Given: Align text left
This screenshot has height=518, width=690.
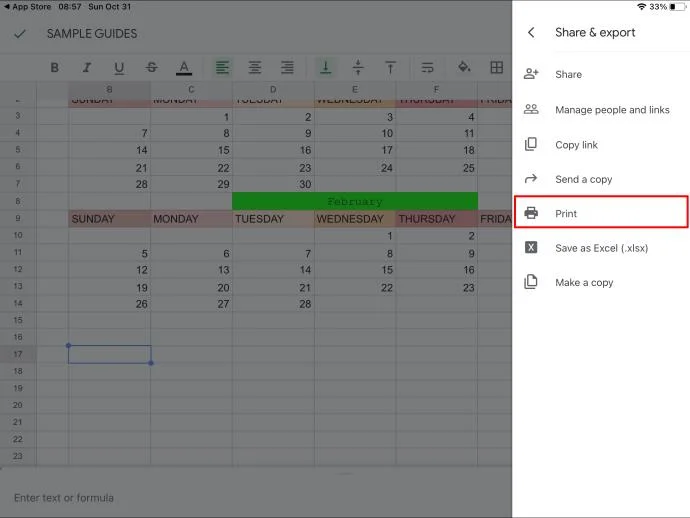Looking at the screenshot, I should [222, 67].
